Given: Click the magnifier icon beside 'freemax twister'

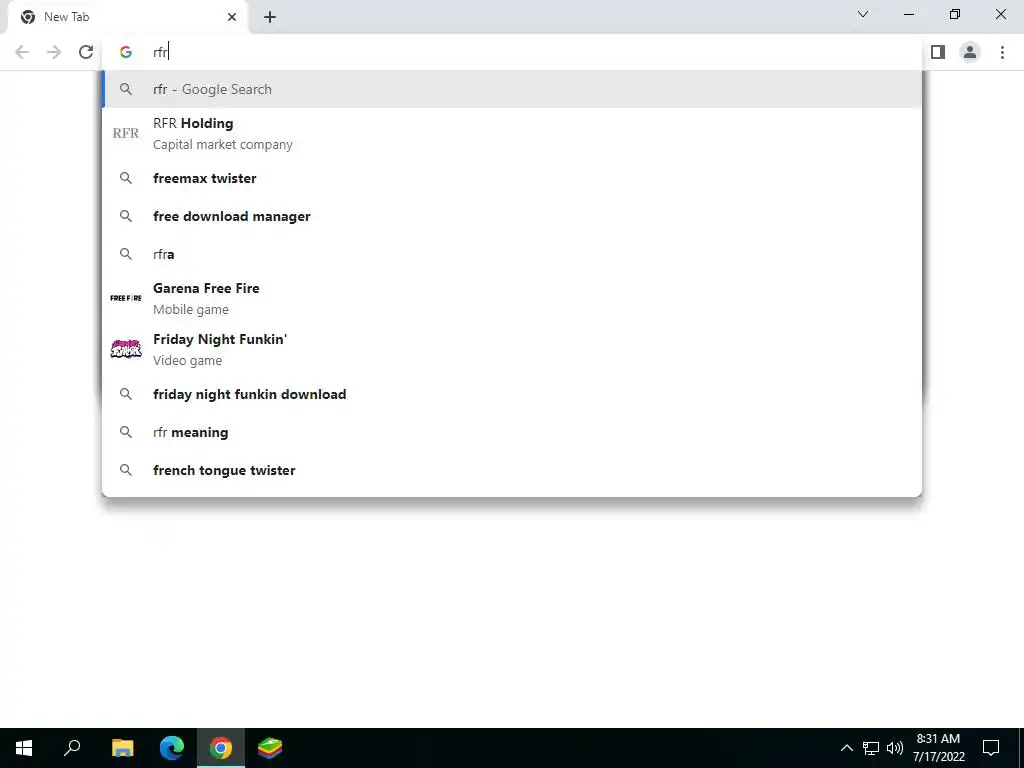Looking at the screenshot, I should pos(125,178).
